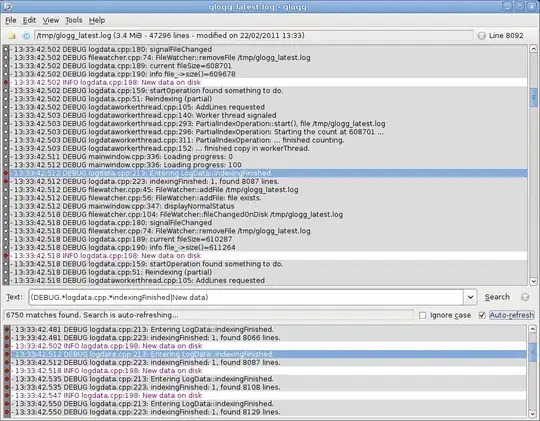The height and width of the screenshot is (421, 540).
Task: Click the marker bullet of Loading progress: 0 line
Action: coord(6,157)
